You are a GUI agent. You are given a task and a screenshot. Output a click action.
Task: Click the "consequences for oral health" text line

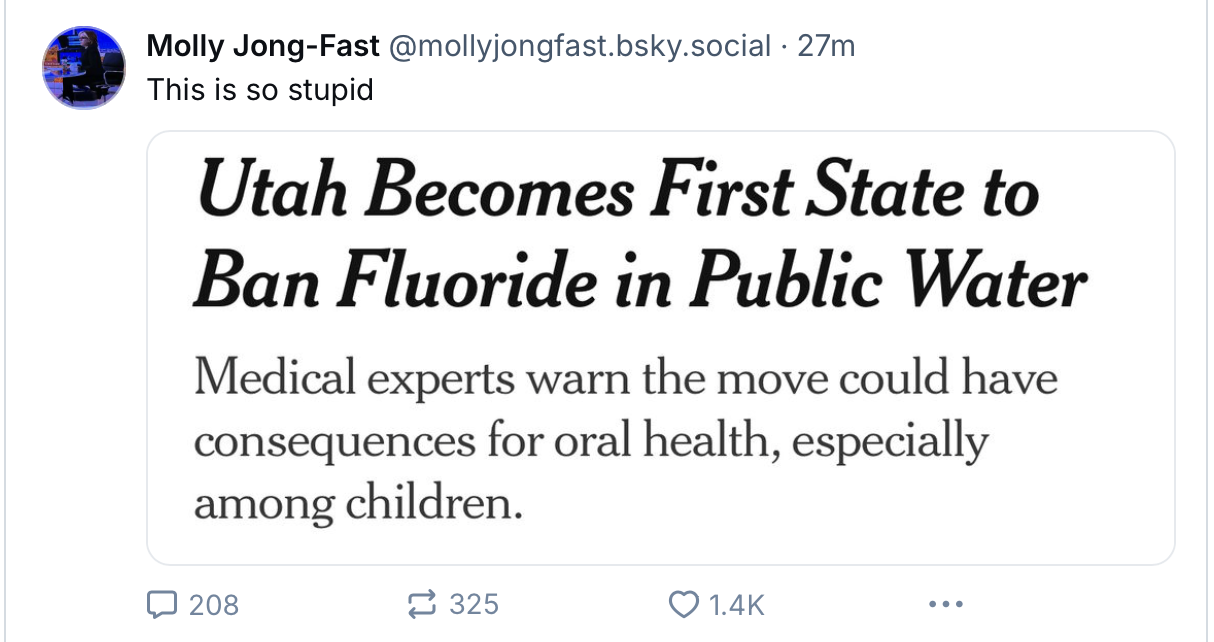482,441
